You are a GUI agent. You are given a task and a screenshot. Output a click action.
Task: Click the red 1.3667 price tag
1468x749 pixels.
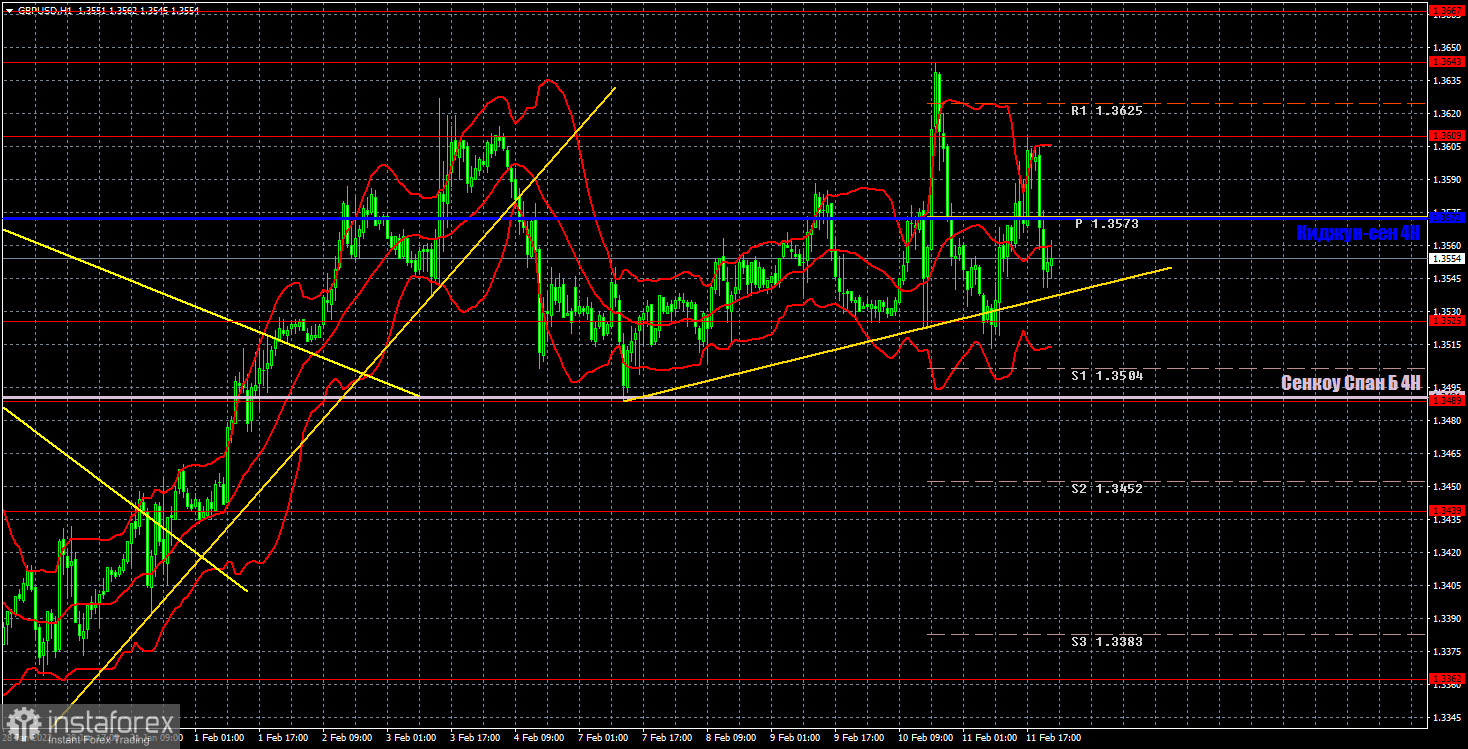(1447, 10)
